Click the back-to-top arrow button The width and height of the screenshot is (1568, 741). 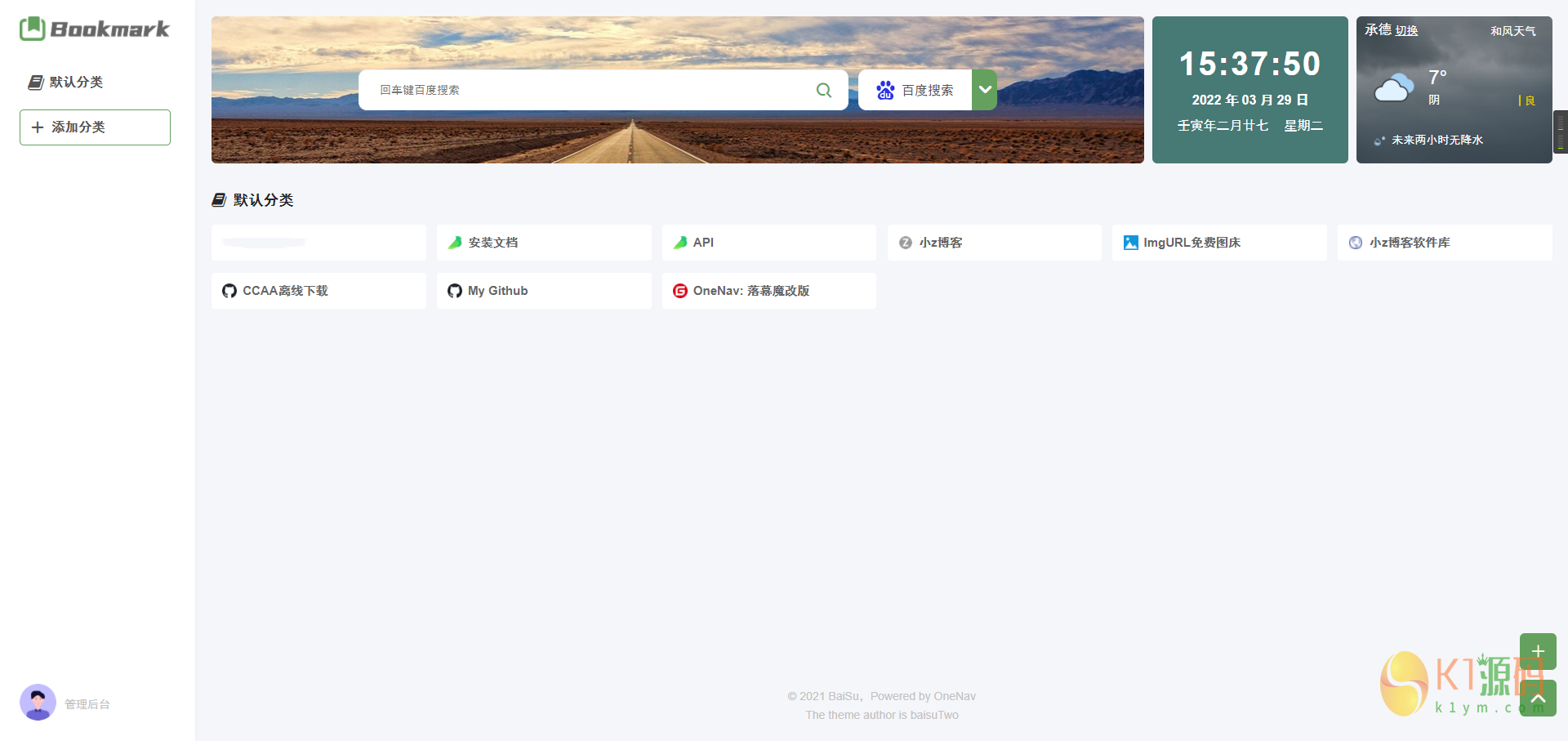click(1538, 699)
